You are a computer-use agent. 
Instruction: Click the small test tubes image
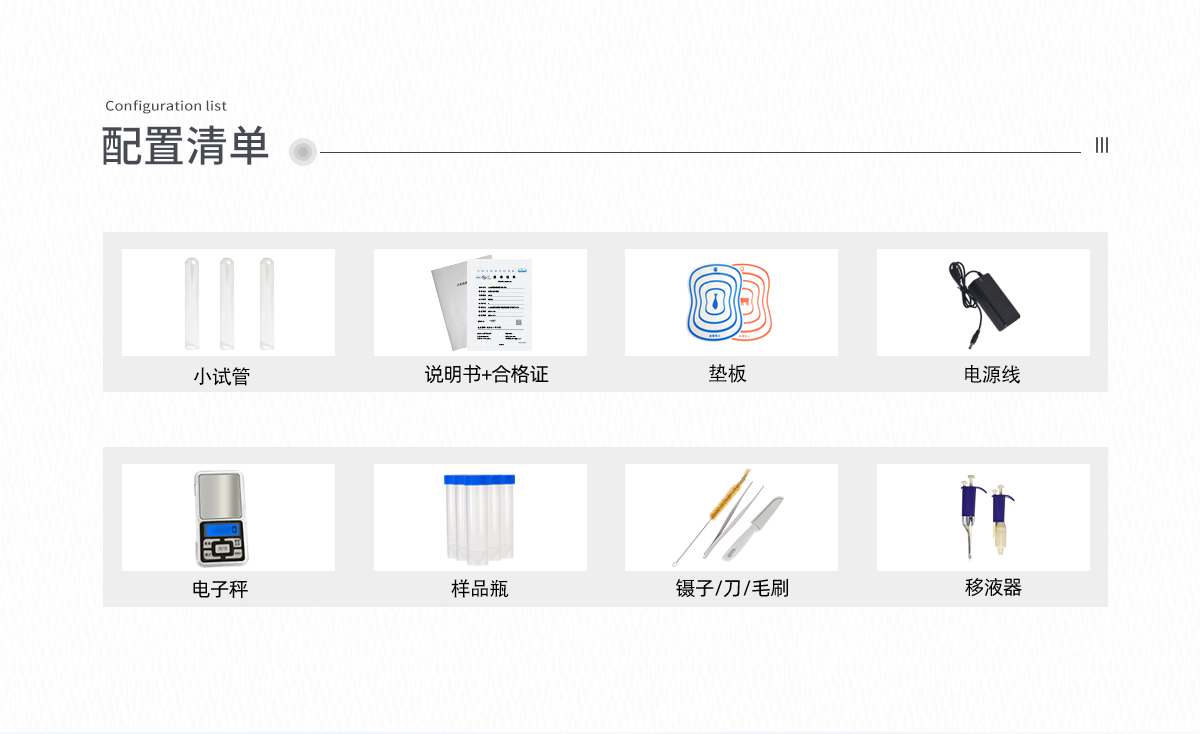[228, 302]
